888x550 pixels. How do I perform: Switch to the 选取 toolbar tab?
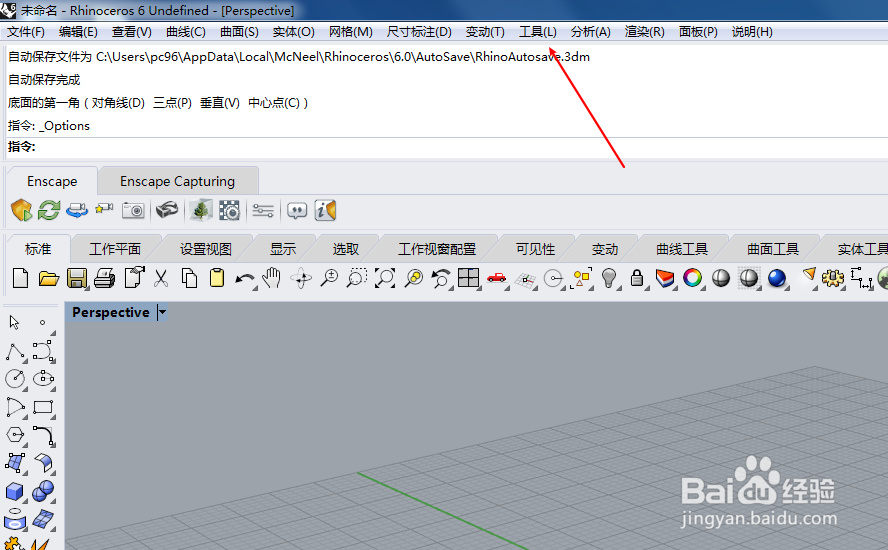[x=346, y=249]
